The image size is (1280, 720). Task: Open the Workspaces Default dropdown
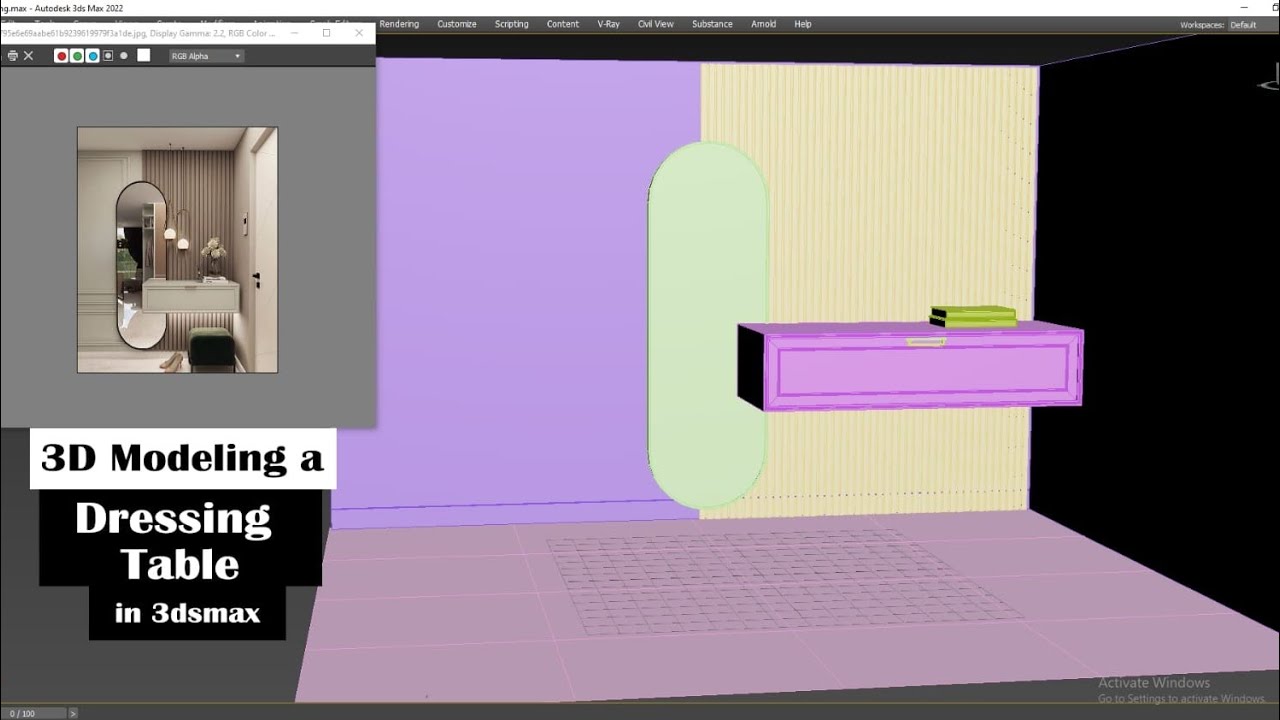click(1253, 25)
